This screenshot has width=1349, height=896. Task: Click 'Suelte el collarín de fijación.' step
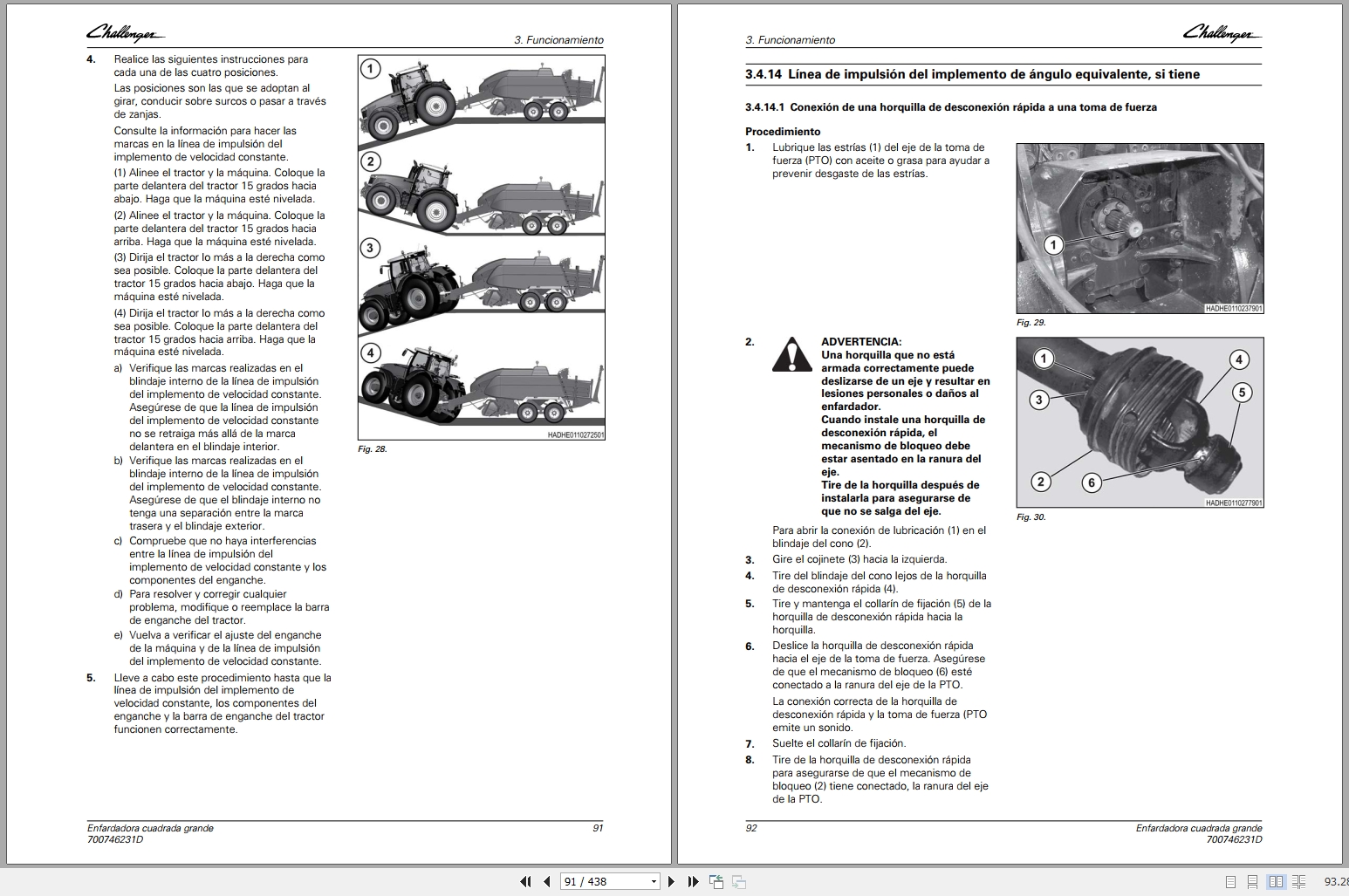839,743
